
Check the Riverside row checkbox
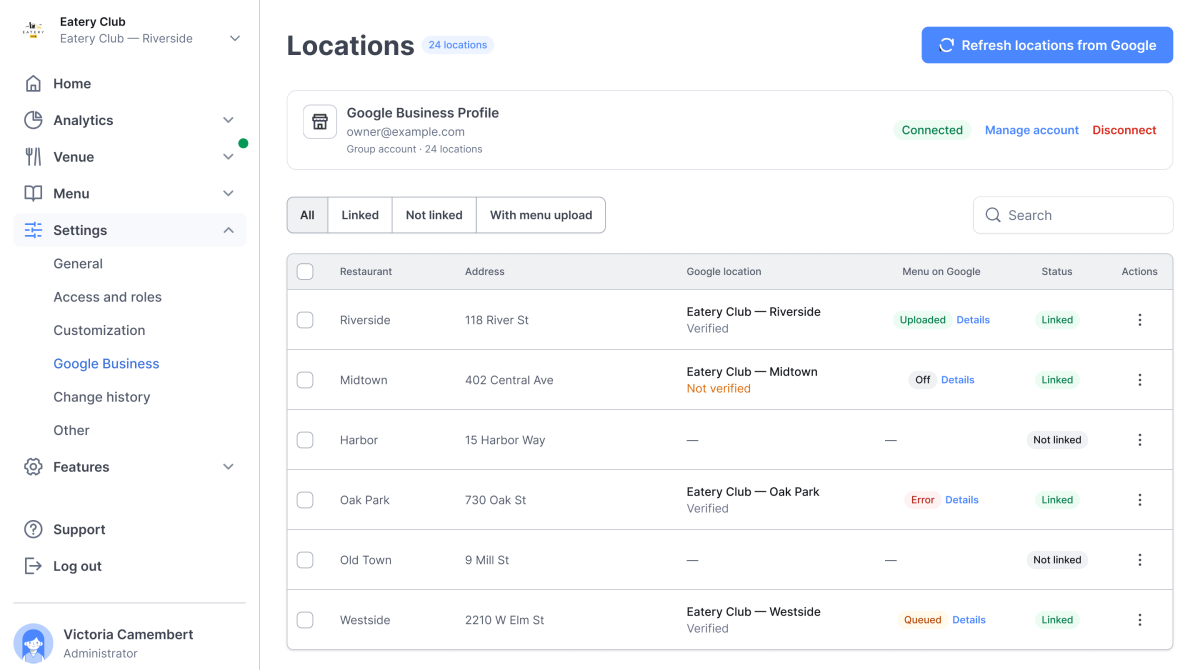[x=305, y=320]
